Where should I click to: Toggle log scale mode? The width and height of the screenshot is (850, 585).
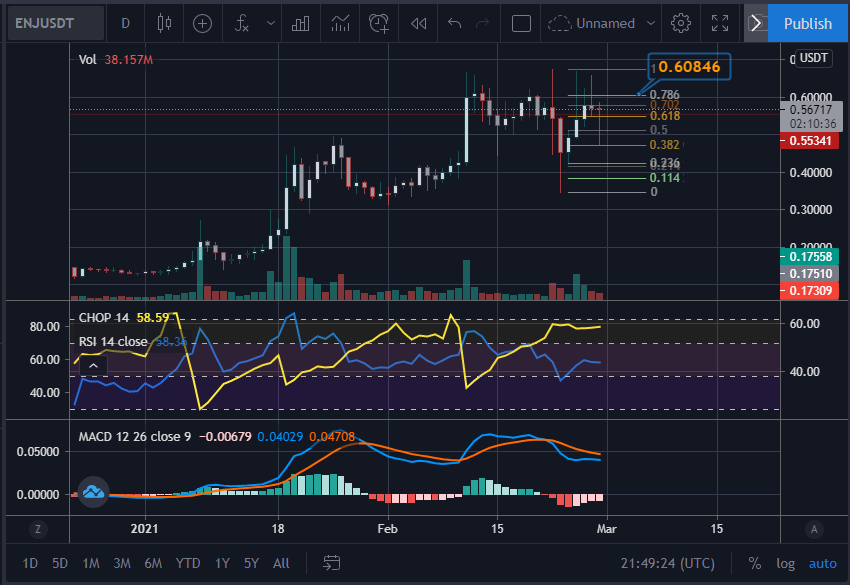[785, 563]
